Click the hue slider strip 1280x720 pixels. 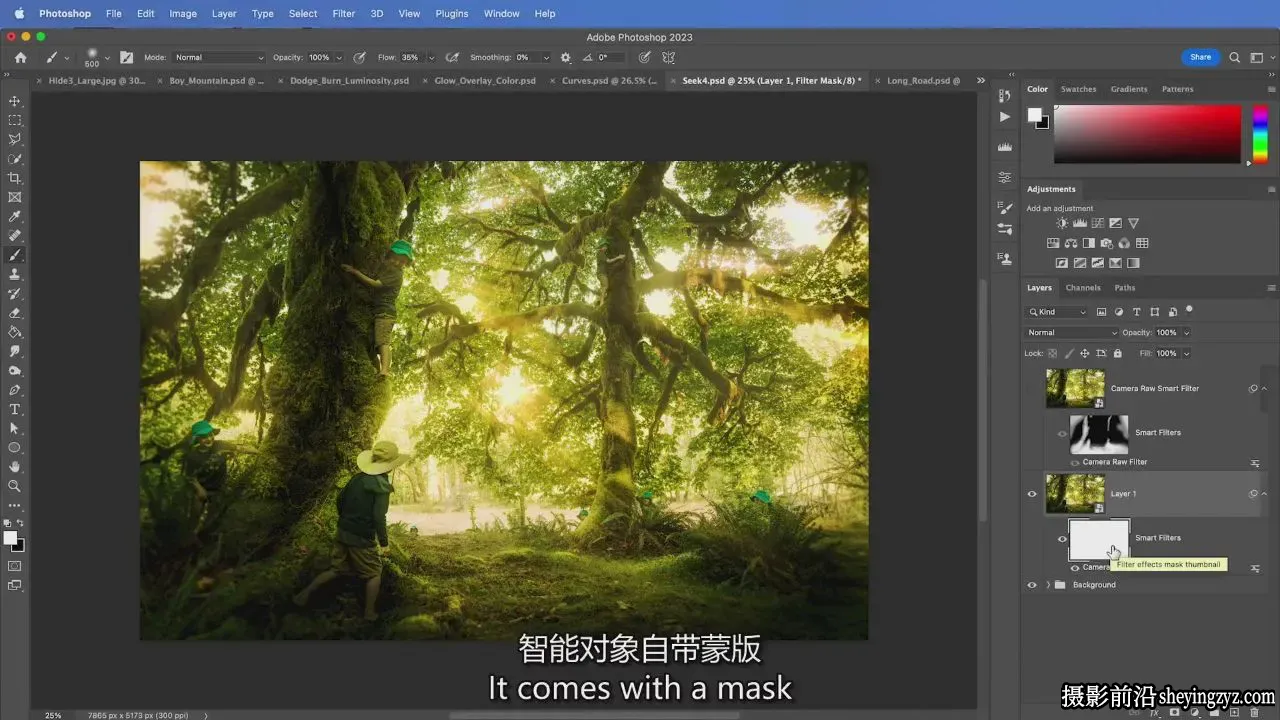coord(1260,134)
